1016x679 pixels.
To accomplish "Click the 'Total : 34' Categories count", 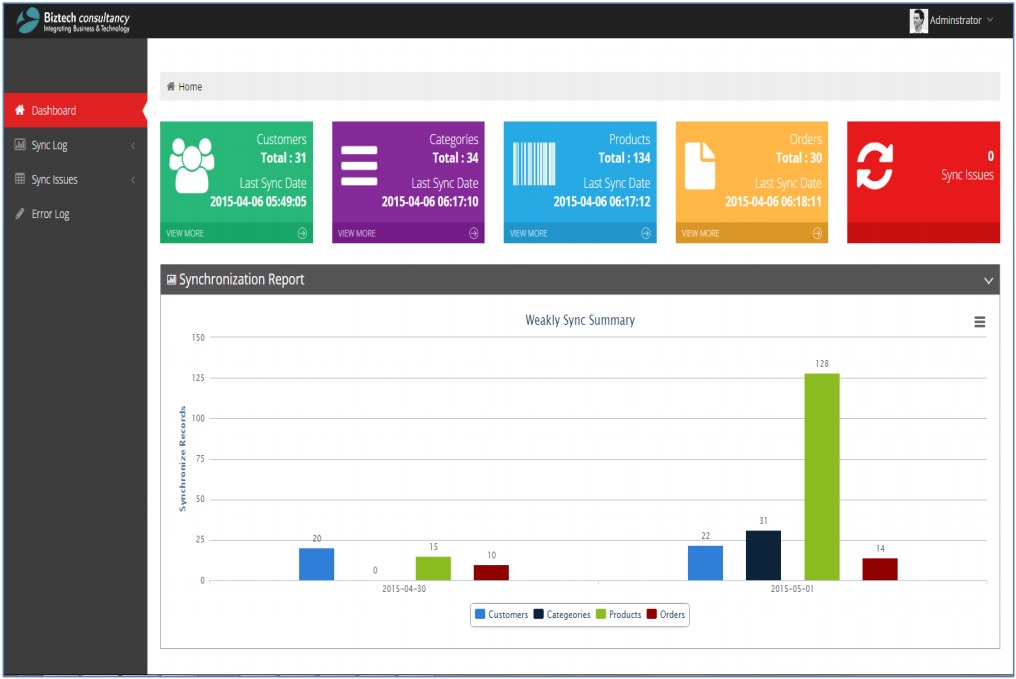I will 455,157.
